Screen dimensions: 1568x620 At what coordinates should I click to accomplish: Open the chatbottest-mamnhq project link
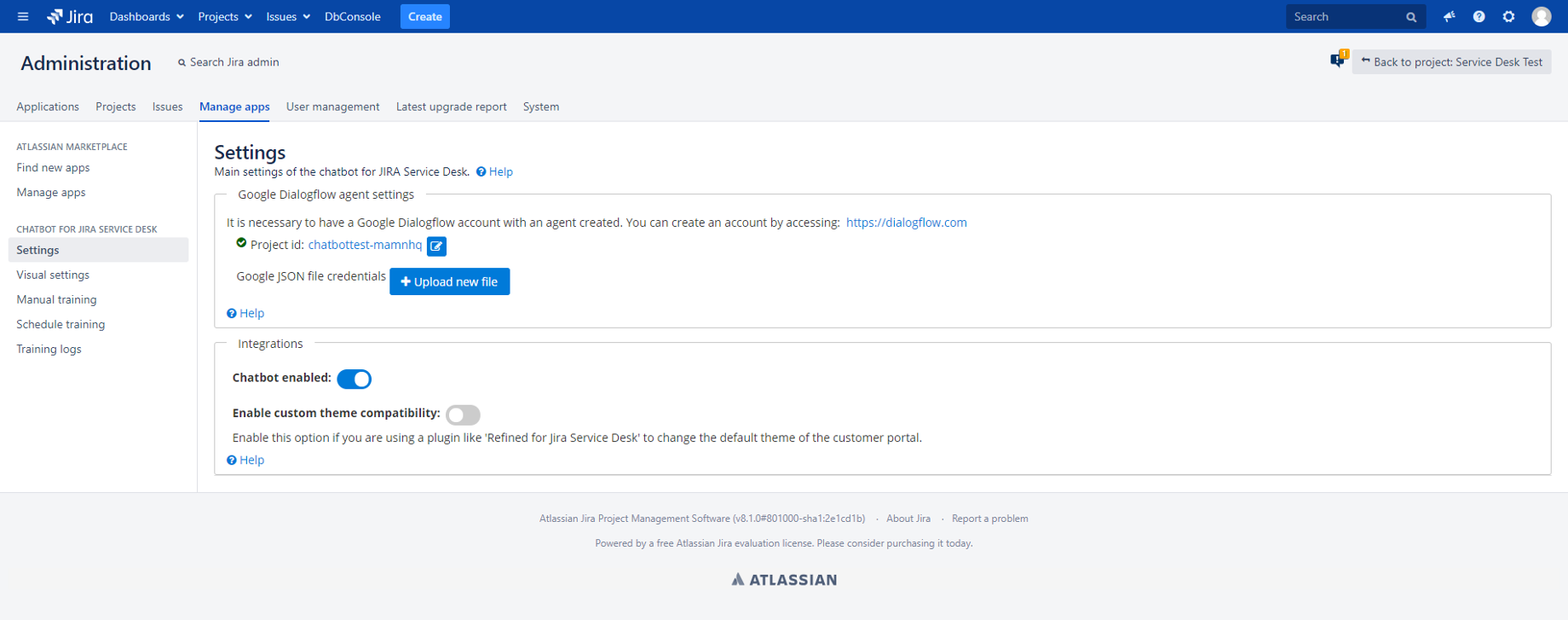[x=365, y=245]
